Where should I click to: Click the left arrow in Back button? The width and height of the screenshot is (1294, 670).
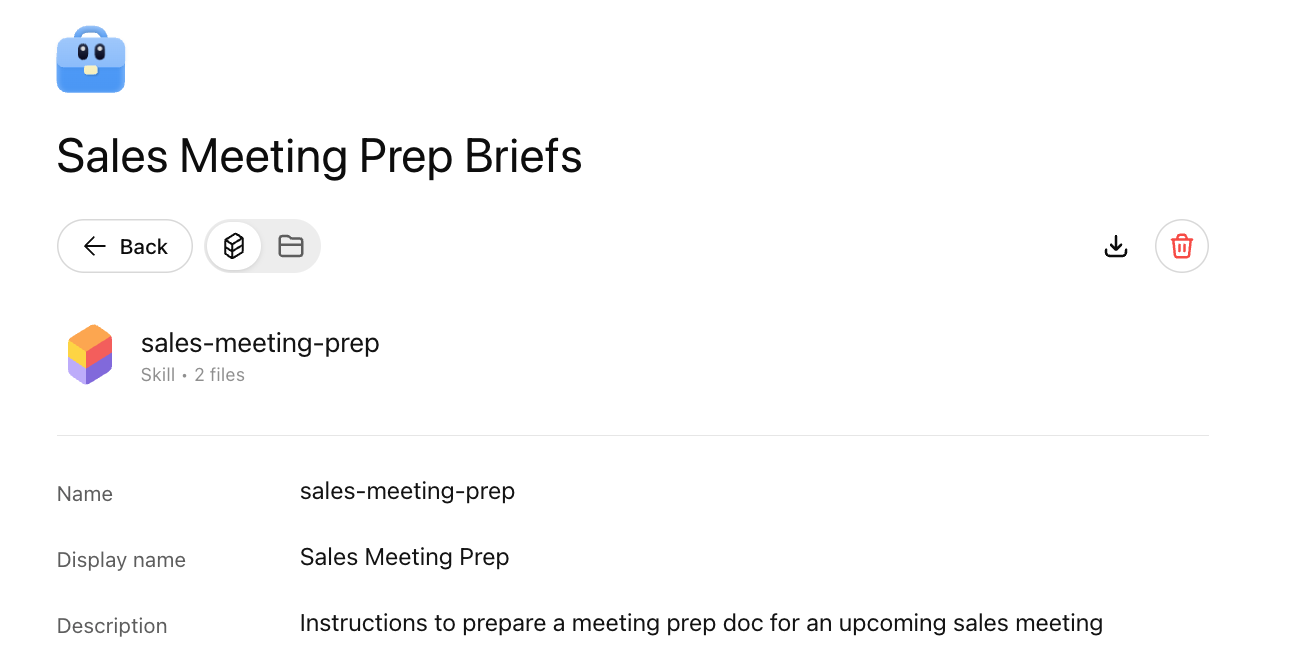pos(95,247)
